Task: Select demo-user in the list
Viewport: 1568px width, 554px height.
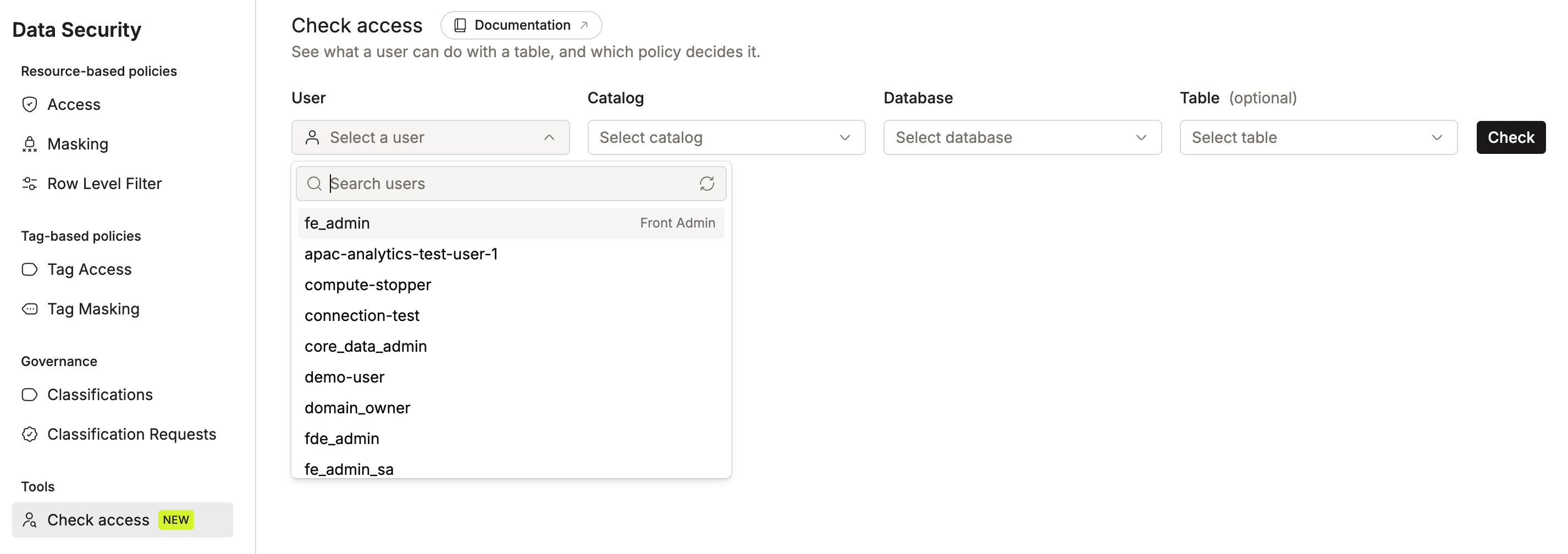Action: pyautogui.click(x=511, y=377)
